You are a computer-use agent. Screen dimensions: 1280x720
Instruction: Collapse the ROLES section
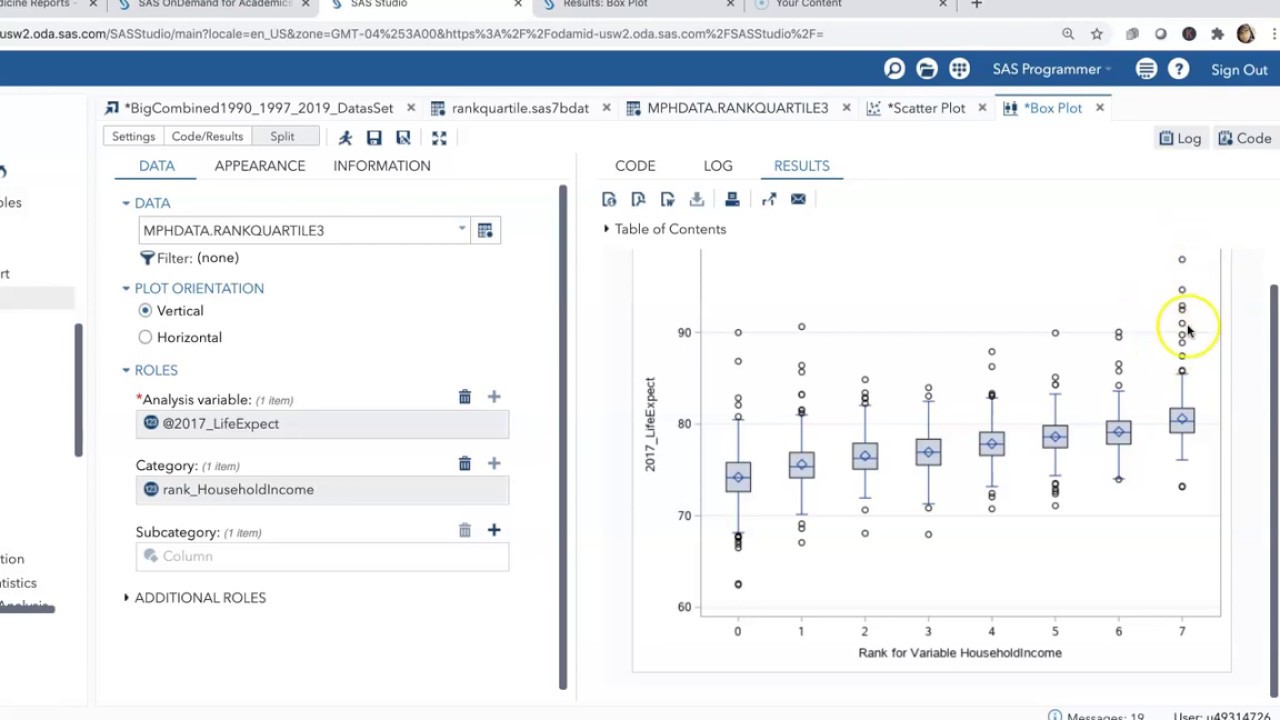coord(126,370)
